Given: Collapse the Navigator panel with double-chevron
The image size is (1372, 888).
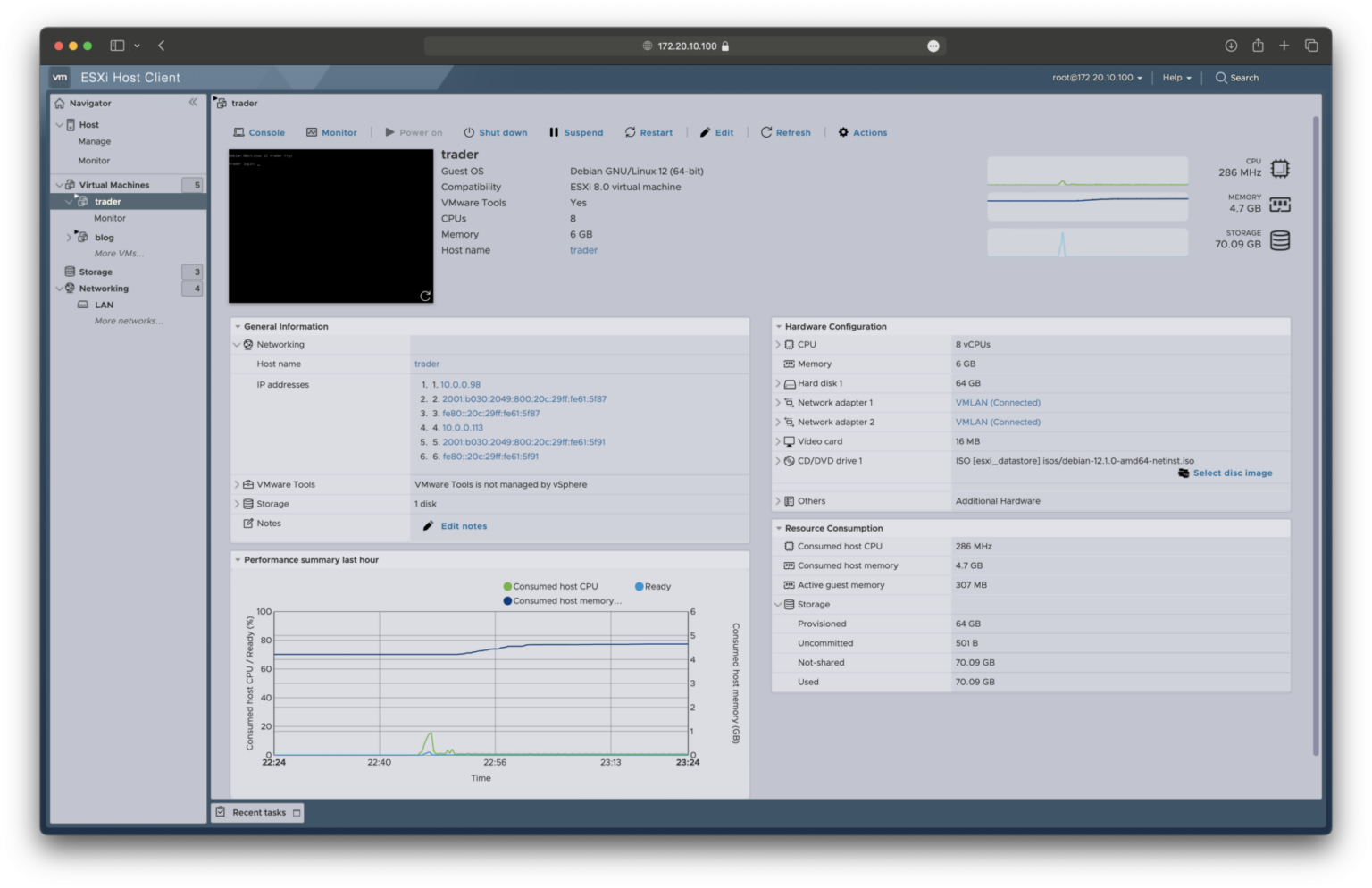Looking at the screenshot, I should pyautogui.click(x=193, y=103).
